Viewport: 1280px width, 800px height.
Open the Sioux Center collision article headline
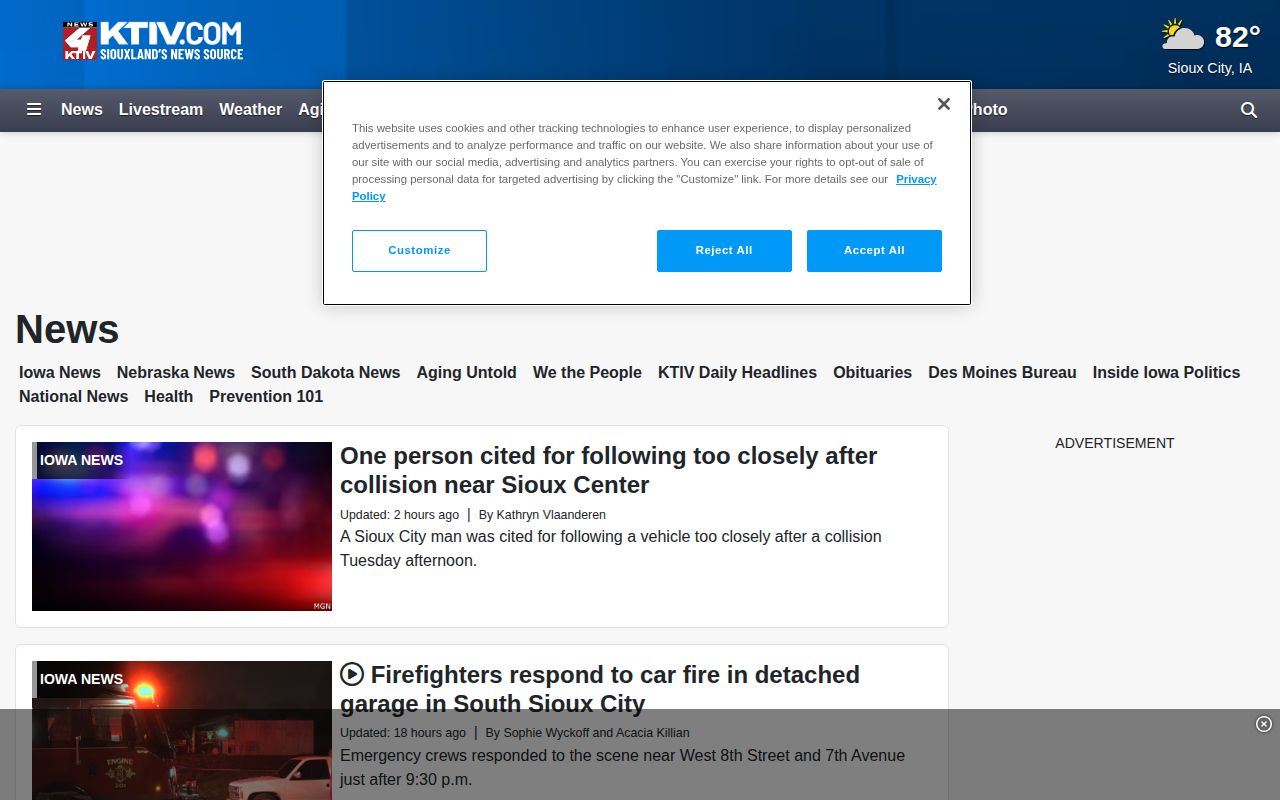tap(608, 470)
